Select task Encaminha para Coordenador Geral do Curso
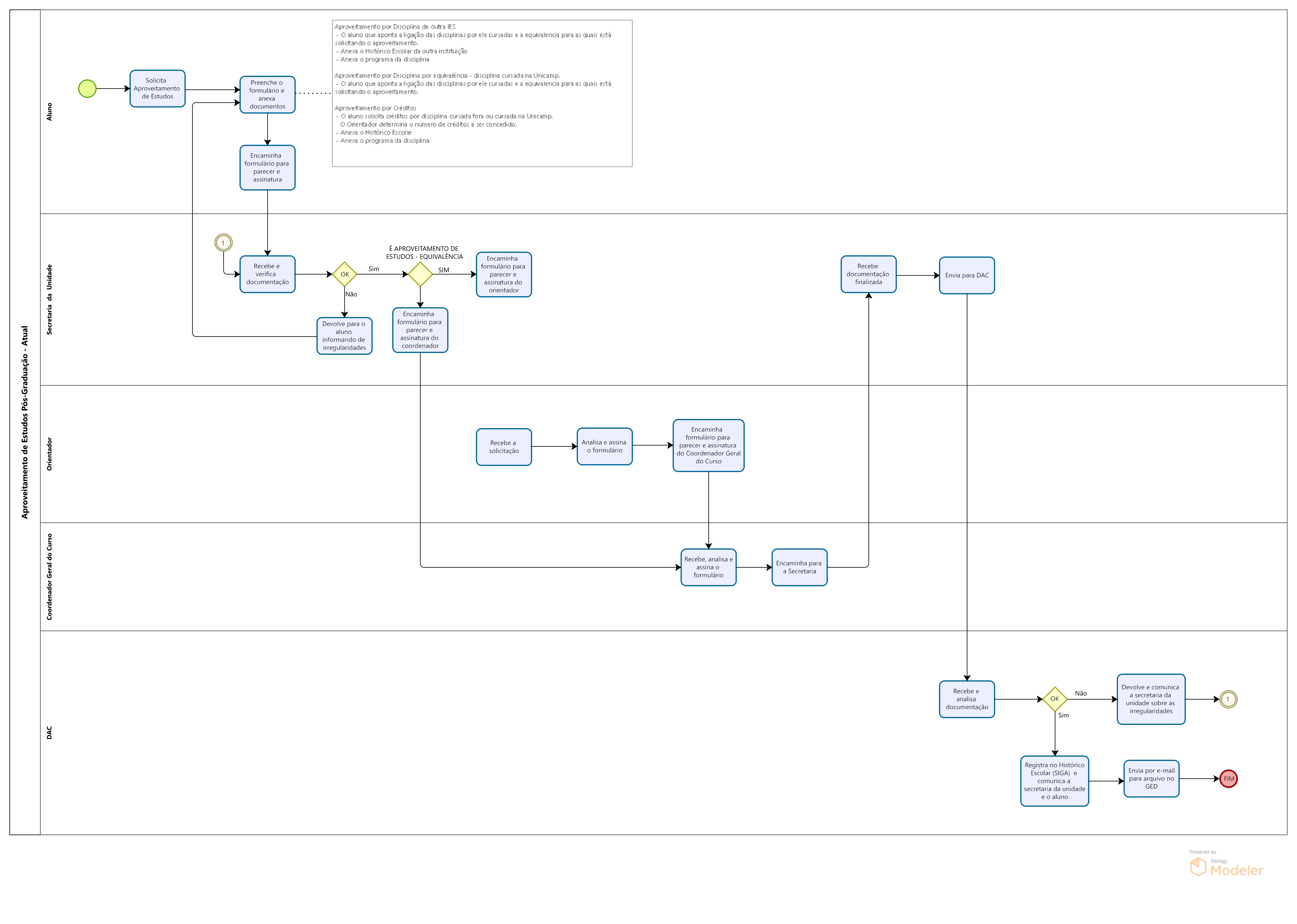The height and width of the screenshot is (924, 1297). click(708, 446)
